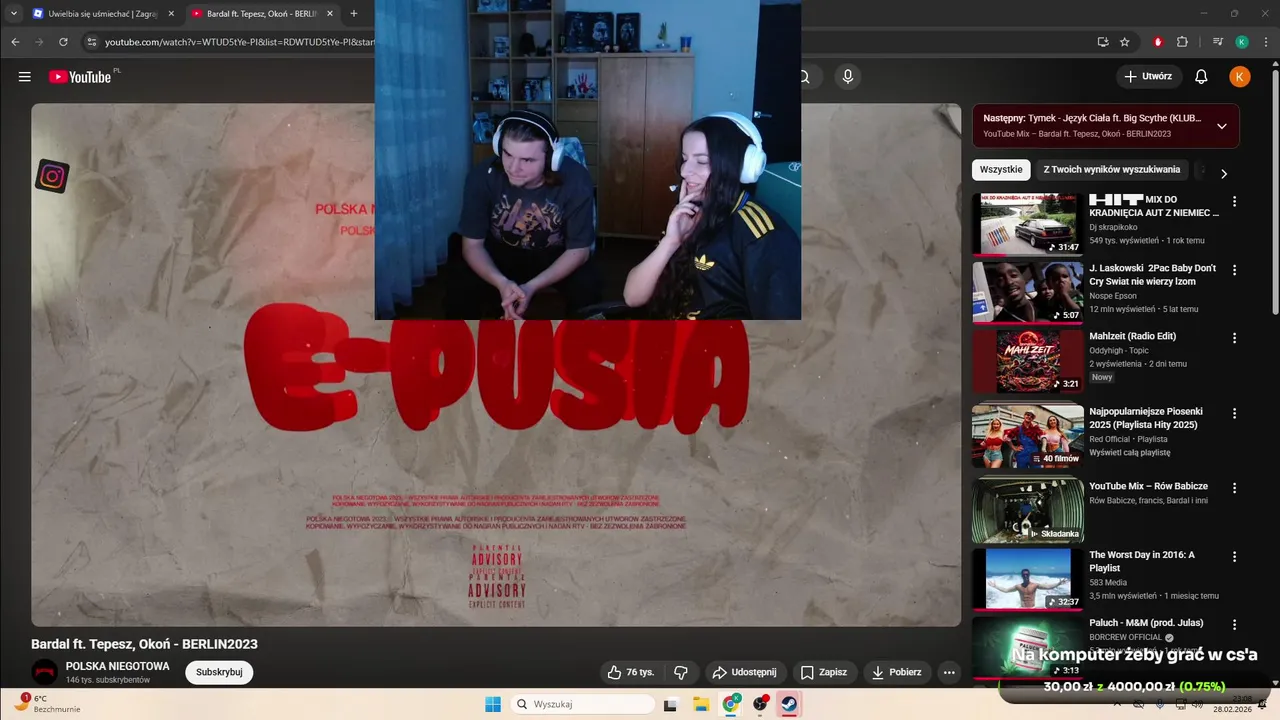Install app icon in the address bar
The image size is (1280, 720).
click(1103, 42)
